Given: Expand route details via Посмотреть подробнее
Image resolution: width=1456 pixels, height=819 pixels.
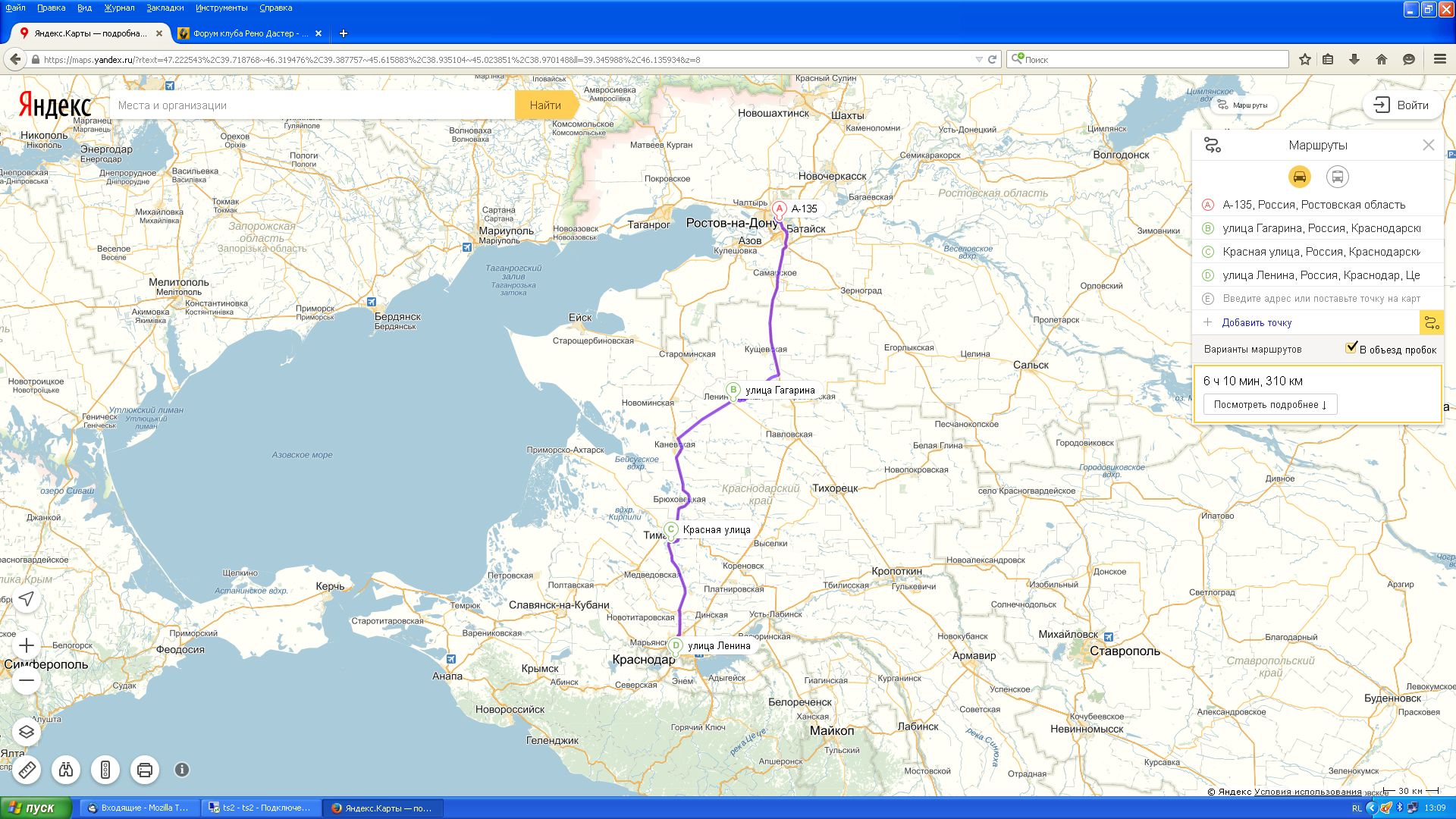Looking at the screenshot, I should click(x=1270, y=404).
